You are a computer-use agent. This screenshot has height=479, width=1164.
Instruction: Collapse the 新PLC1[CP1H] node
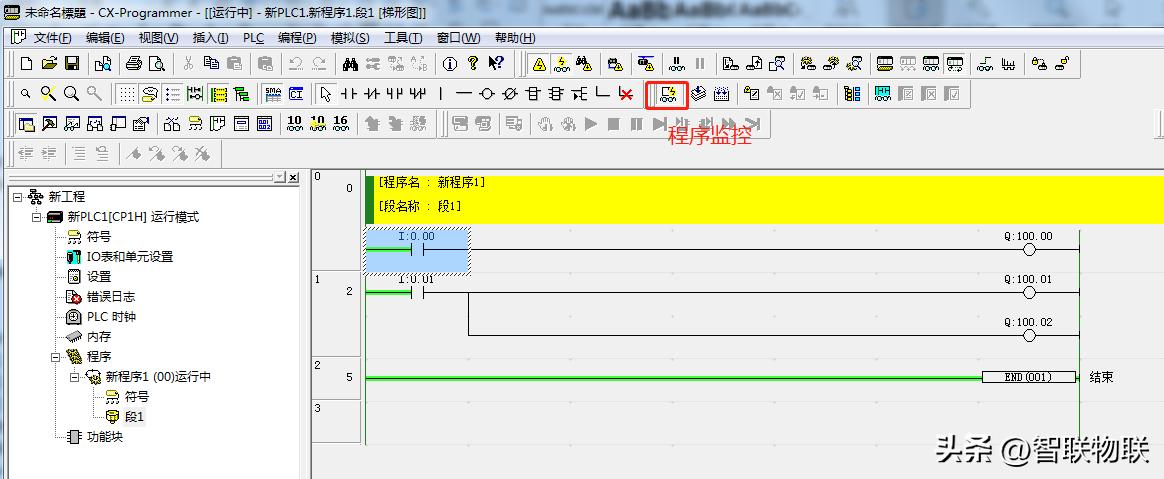pos(36,217)
